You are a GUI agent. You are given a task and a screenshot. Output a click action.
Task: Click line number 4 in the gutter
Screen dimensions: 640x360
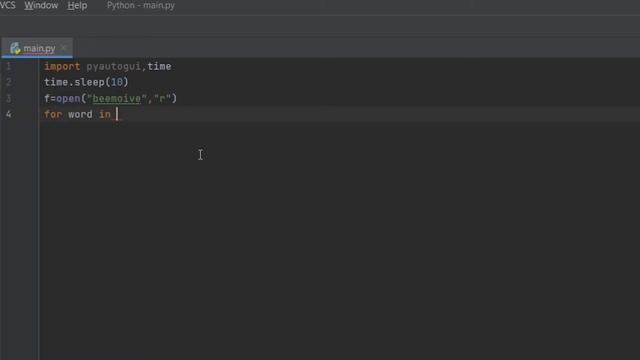click(9, 114)
